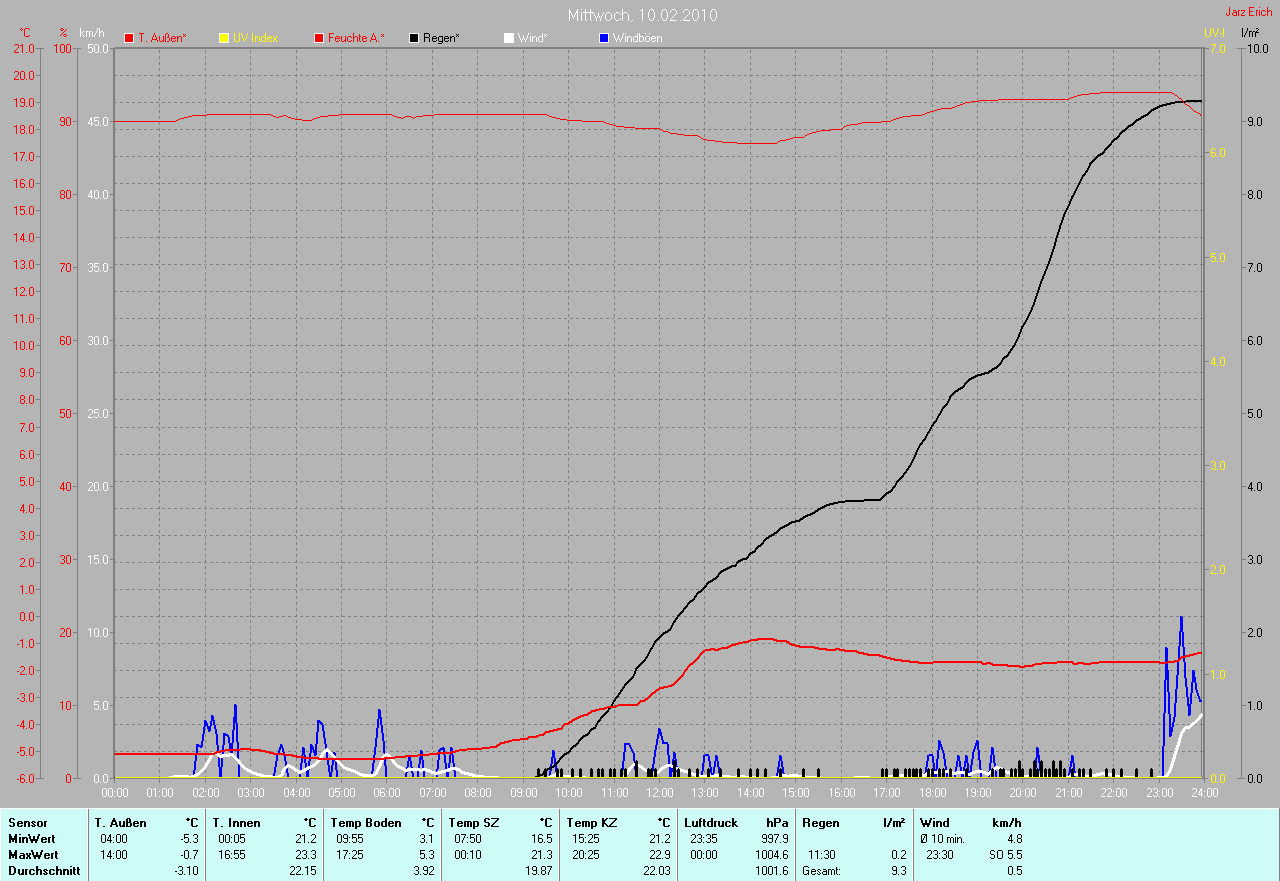1280x881 pixels.
Task: Click the Luftdruck average value 1001.6
Action: 771,871
